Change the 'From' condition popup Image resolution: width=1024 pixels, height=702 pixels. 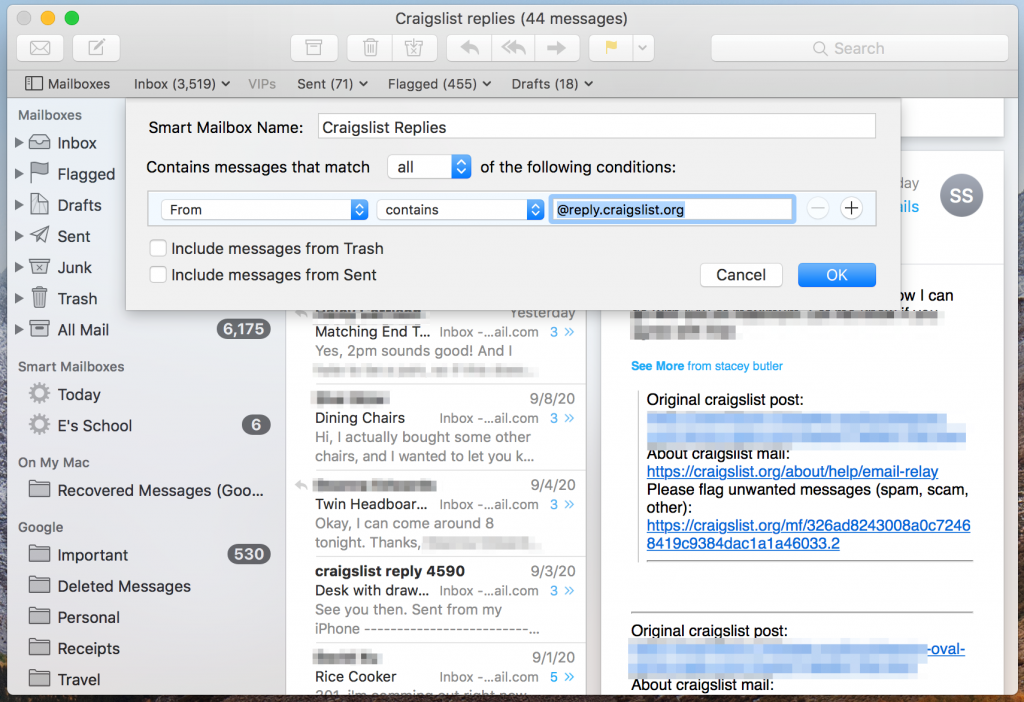point(264,210)
